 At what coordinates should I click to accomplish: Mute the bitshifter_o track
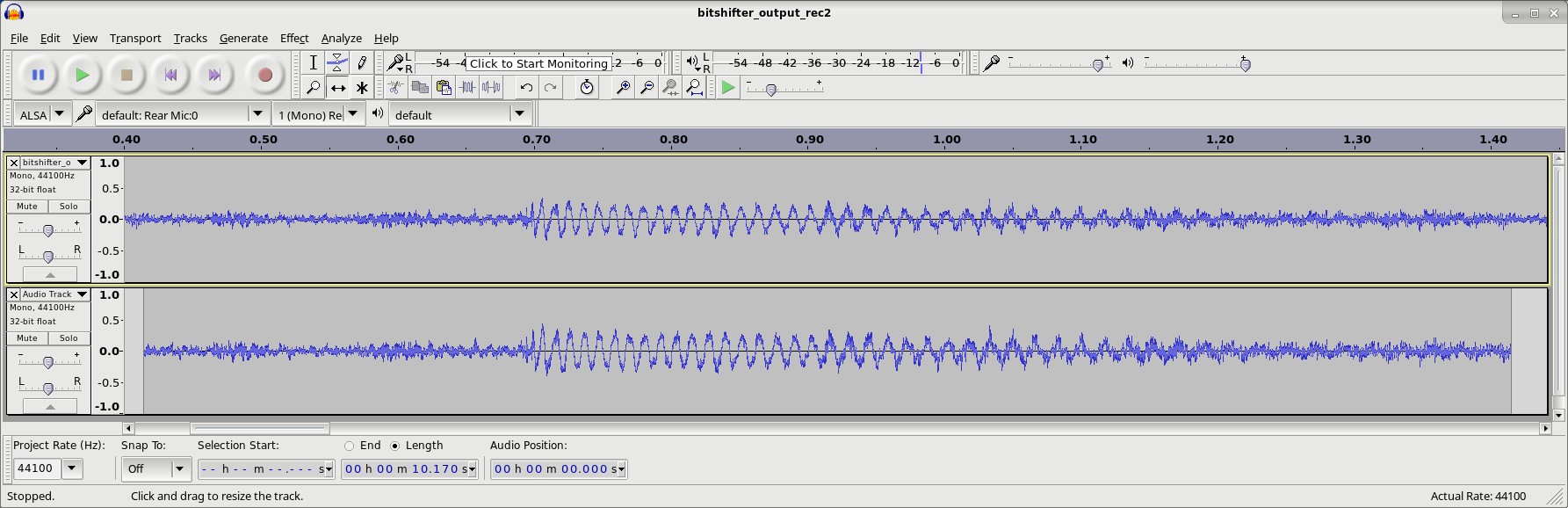click(27, 207)
